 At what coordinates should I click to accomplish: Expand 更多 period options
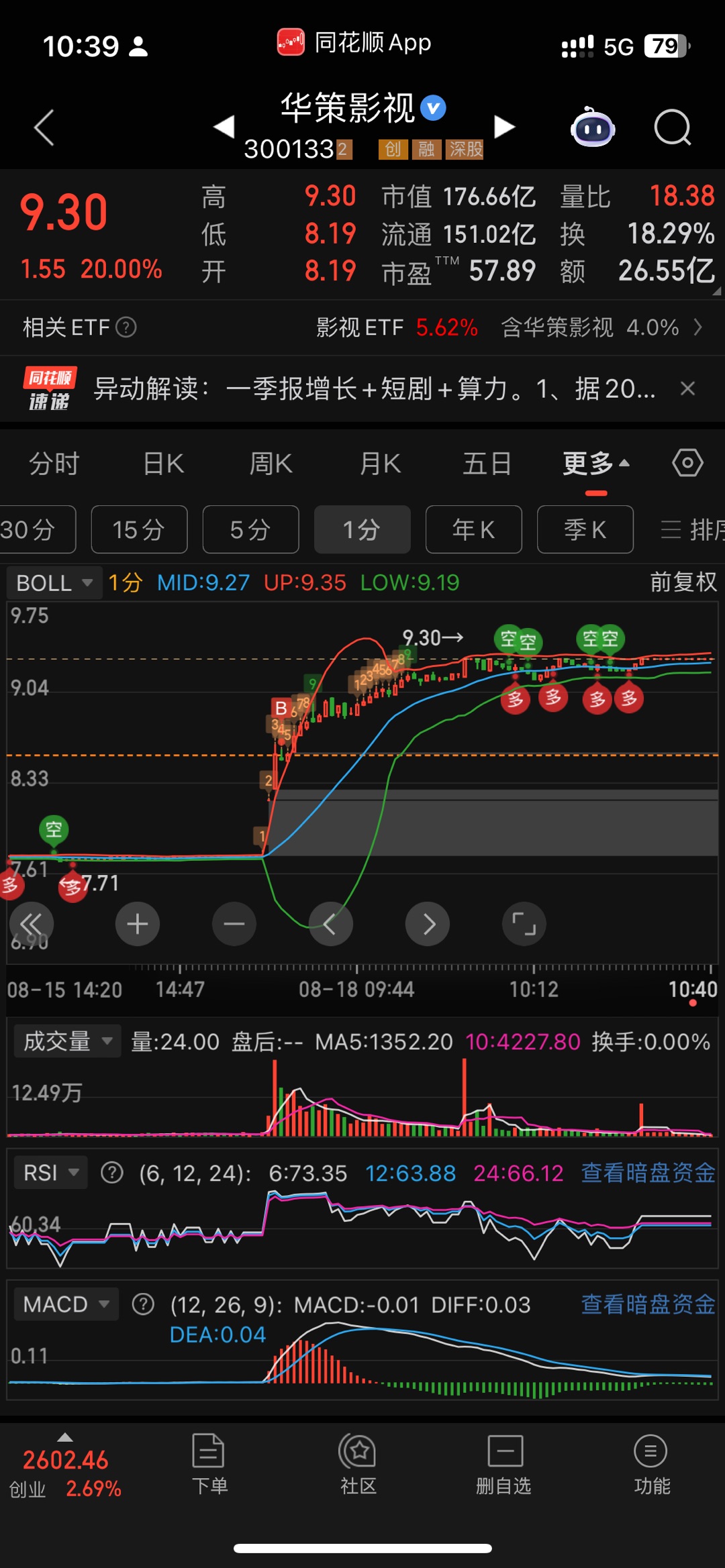tap(596, 464)
